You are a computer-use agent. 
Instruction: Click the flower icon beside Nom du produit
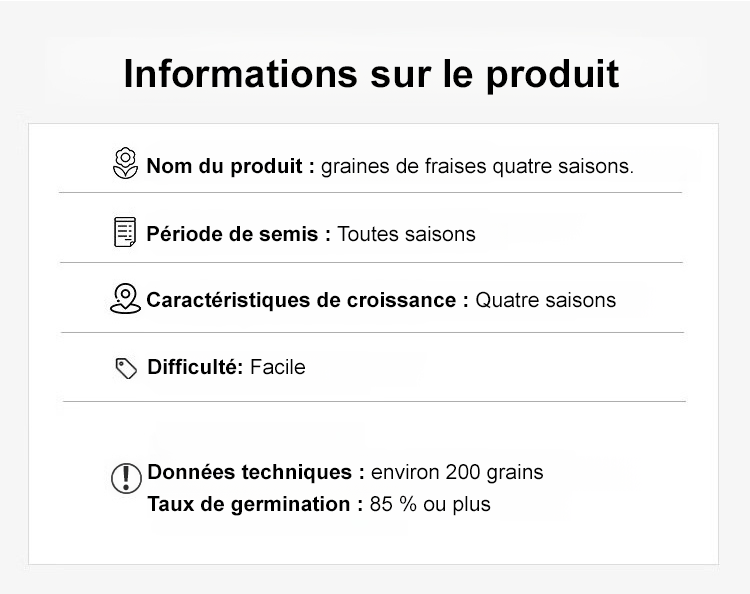[x=125, y=164]
